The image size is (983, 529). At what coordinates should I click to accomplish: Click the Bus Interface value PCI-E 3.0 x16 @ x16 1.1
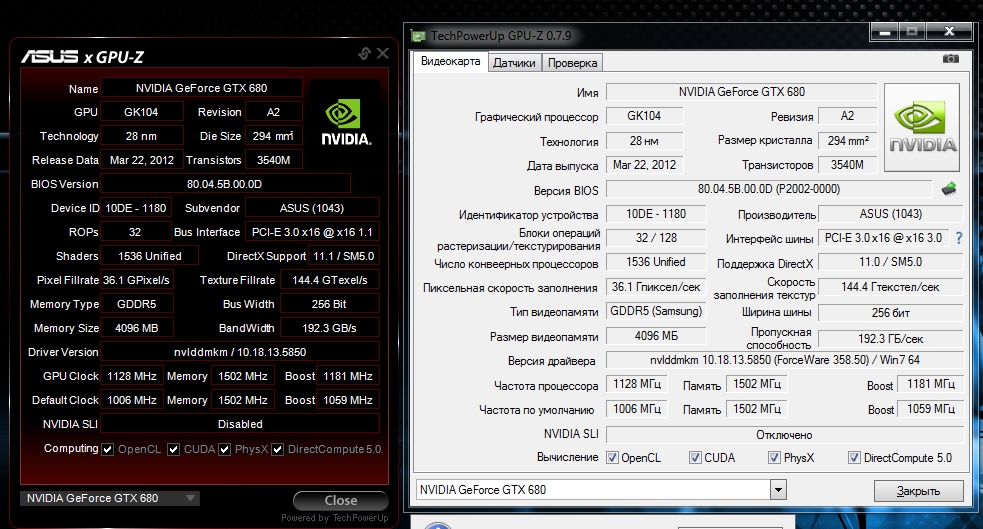tap(312, 232)
